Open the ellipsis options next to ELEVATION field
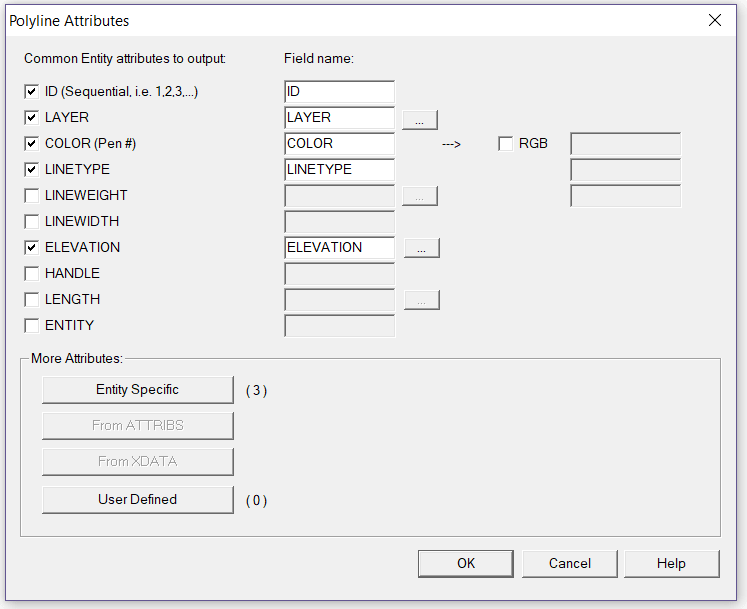 point(422,248)
